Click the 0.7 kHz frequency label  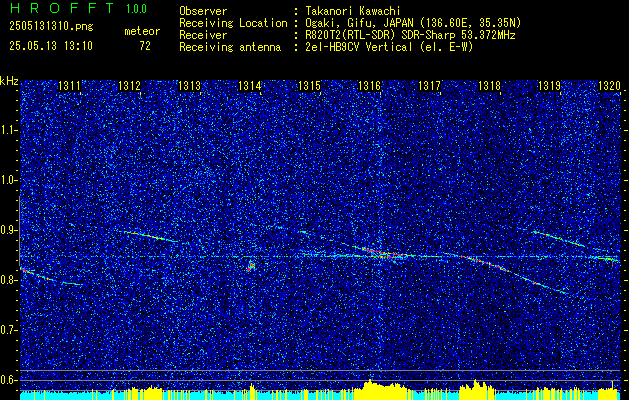pyautogui.click(x=8, y=330)
